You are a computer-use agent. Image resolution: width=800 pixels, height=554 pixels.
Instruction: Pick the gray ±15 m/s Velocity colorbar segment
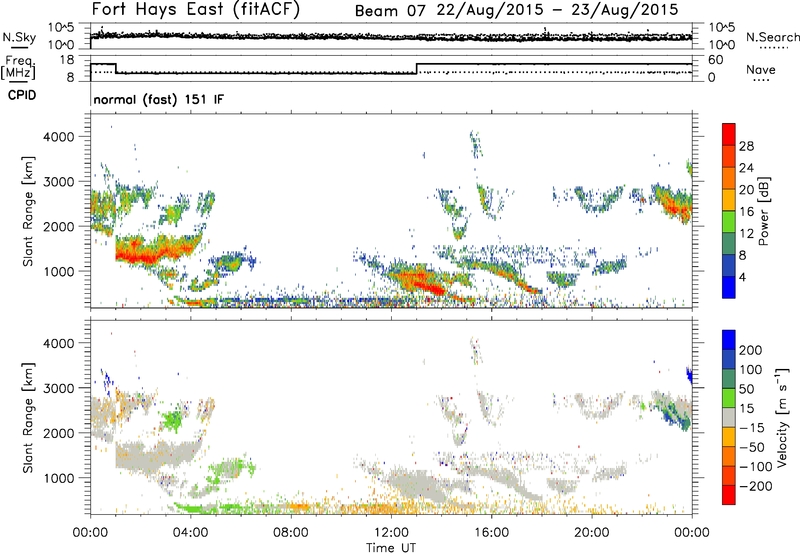(x=729, y=417)
